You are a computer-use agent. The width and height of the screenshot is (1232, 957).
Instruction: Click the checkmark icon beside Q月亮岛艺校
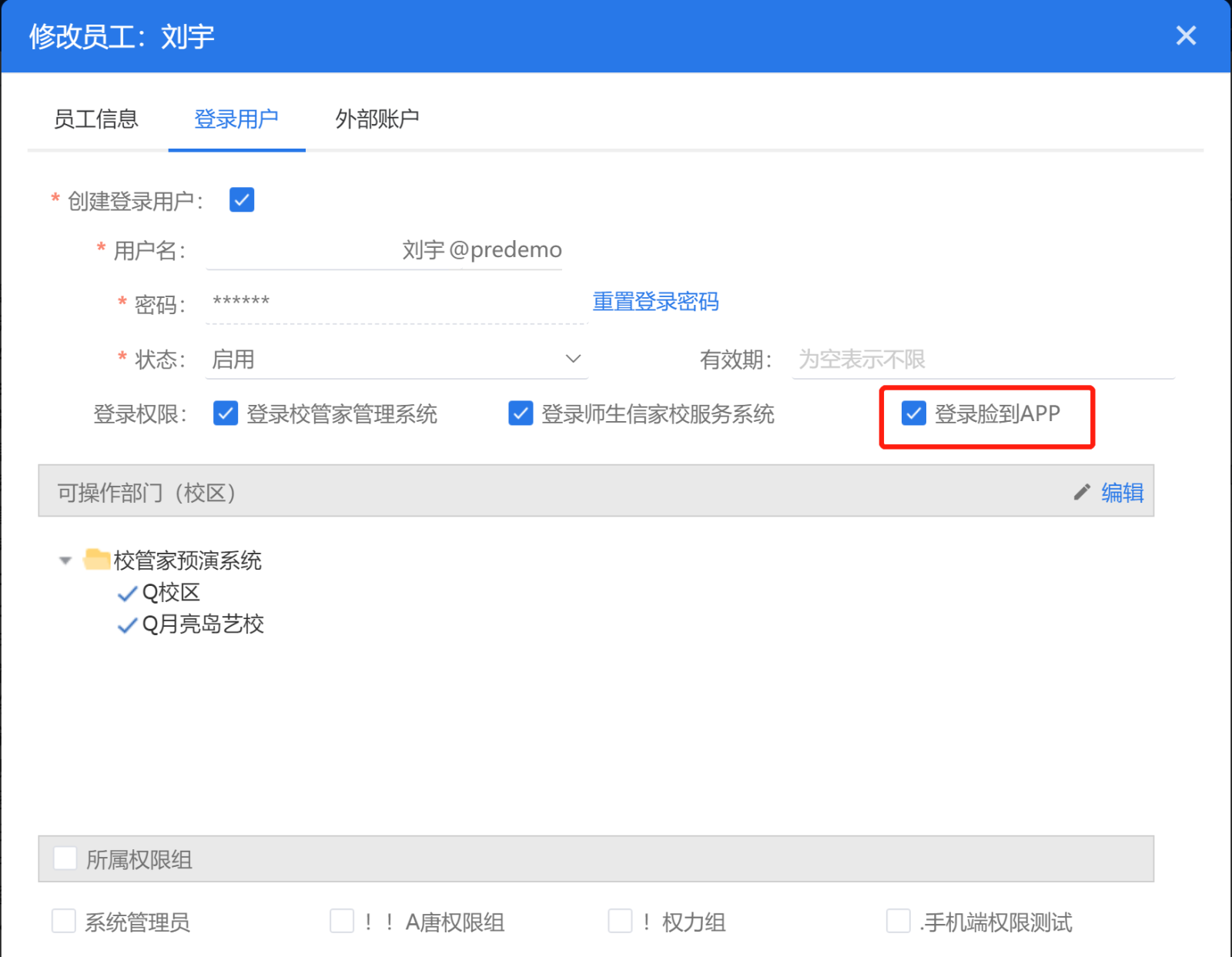coord(127,625)
